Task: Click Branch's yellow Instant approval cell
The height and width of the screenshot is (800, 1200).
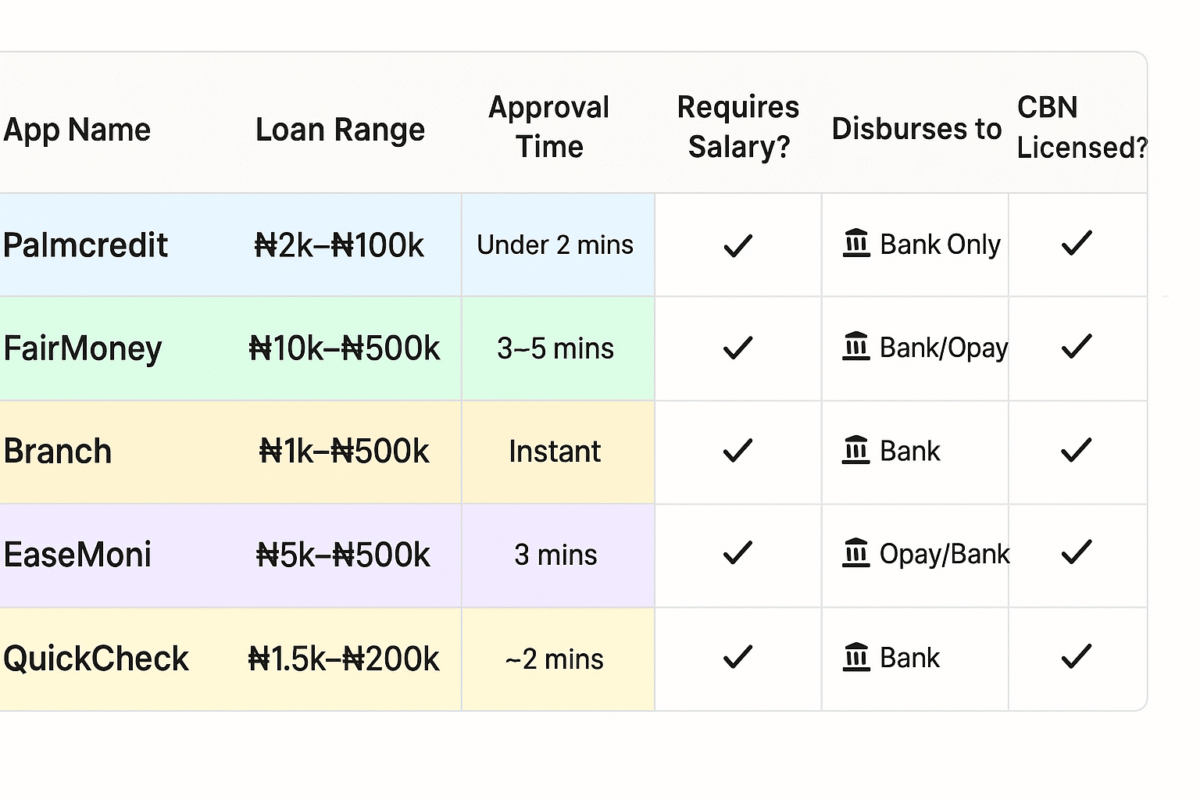Action: [555, 452]
